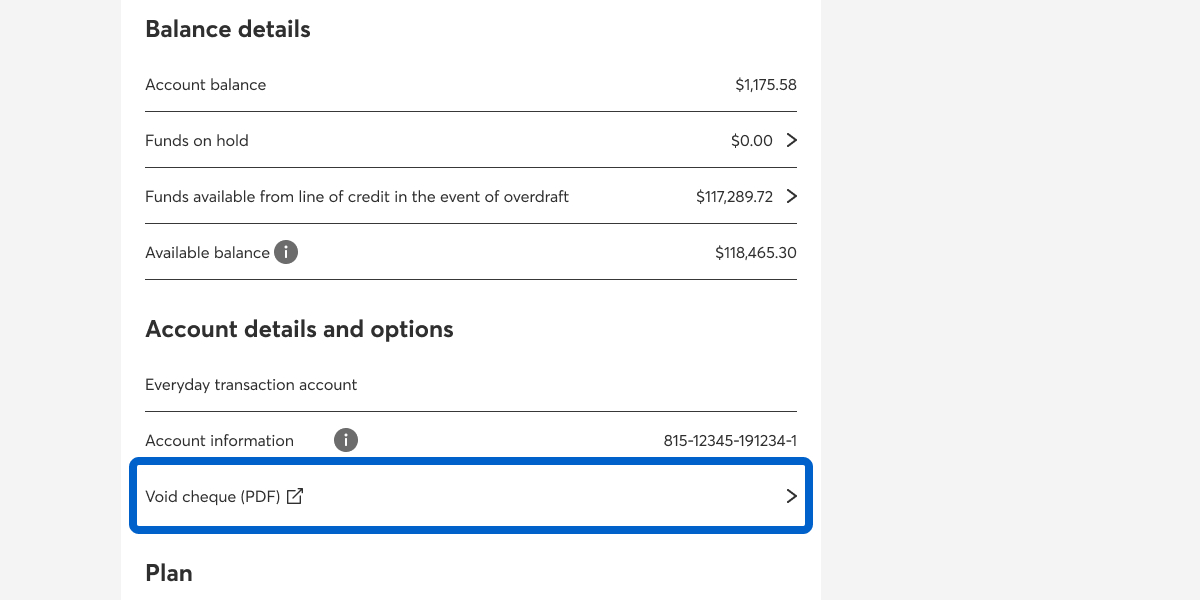Click the $0.00 funds on hold amount

click(752, 141)
